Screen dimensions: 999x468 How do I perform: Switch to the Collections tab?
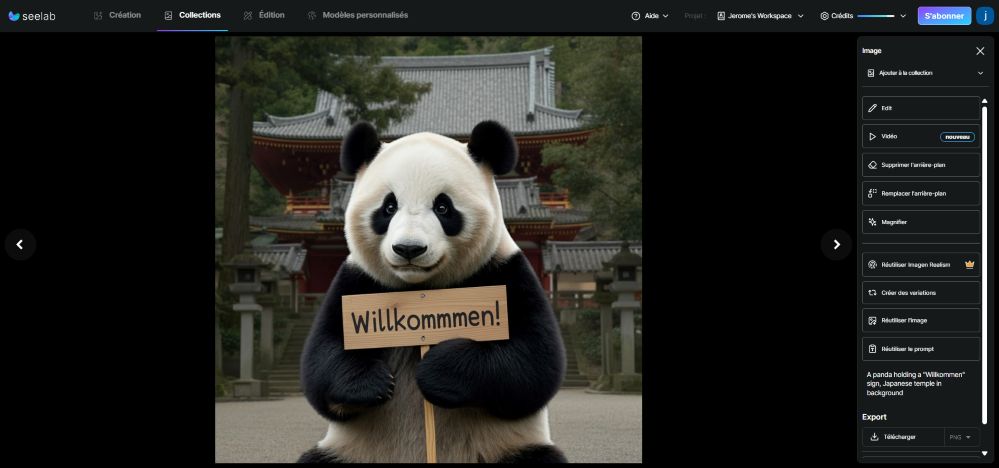(x=192, y=15)
